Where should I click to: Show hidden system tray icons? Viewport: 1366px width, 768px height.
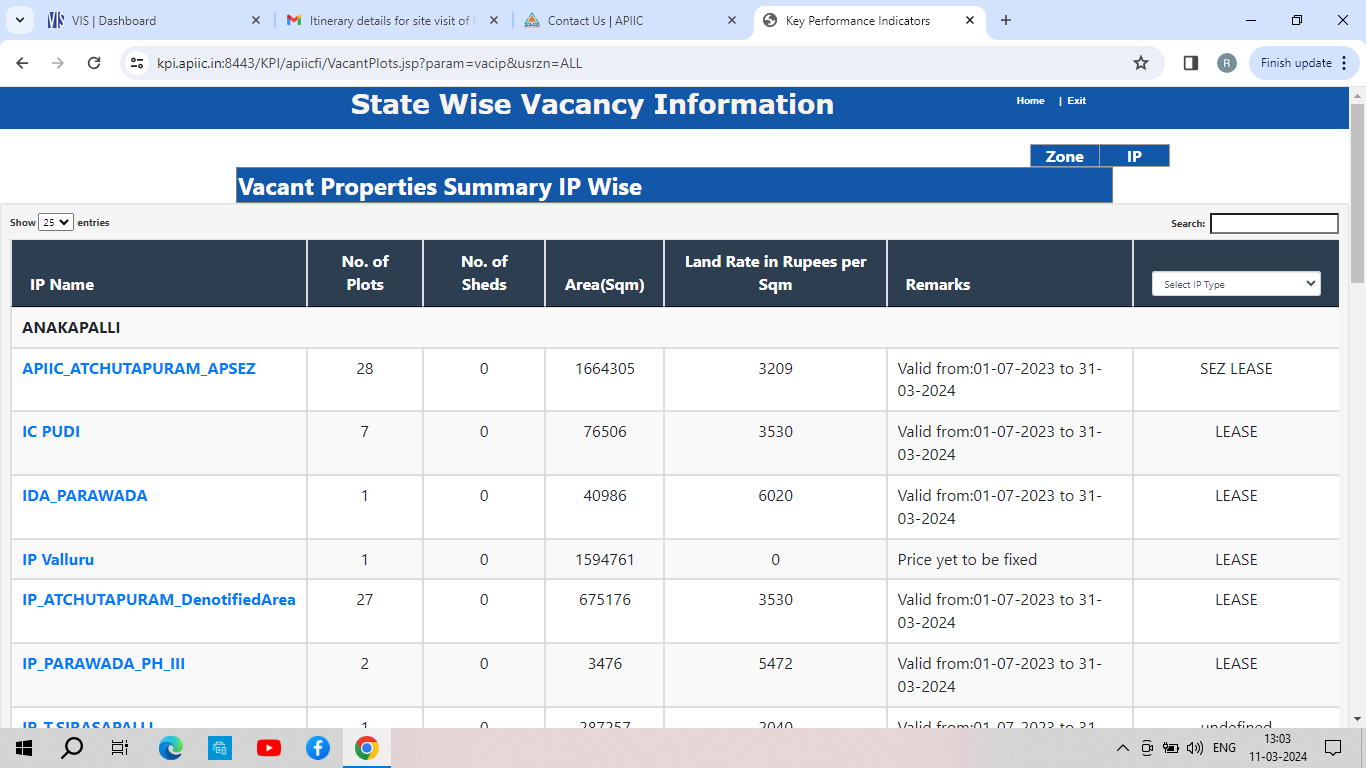pyautogui.click(x=1123, y=748)
